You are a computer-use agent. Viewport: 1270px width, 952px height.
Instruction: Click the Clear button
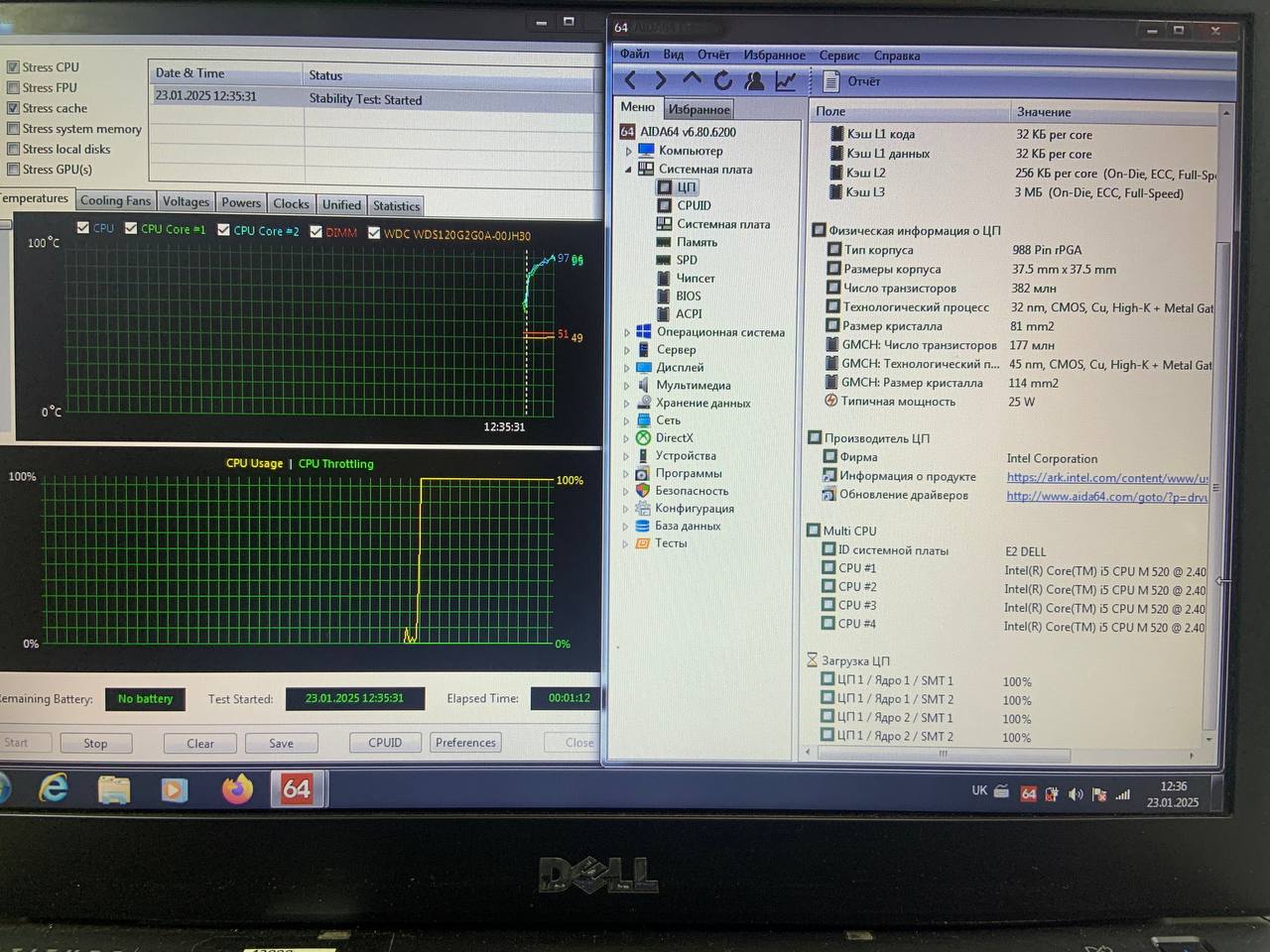pyautogui.click(x=200, y=743)
